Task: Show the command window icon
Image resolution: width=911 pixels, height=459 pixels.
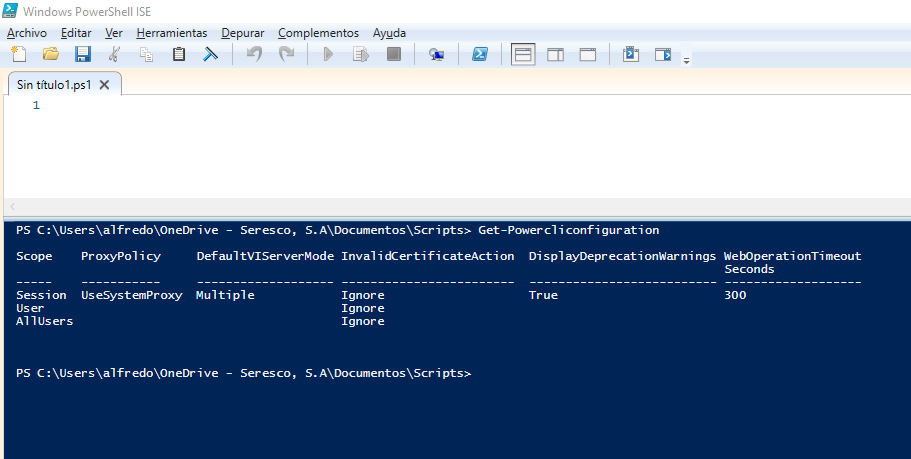Action: click(x=631, y=55)
